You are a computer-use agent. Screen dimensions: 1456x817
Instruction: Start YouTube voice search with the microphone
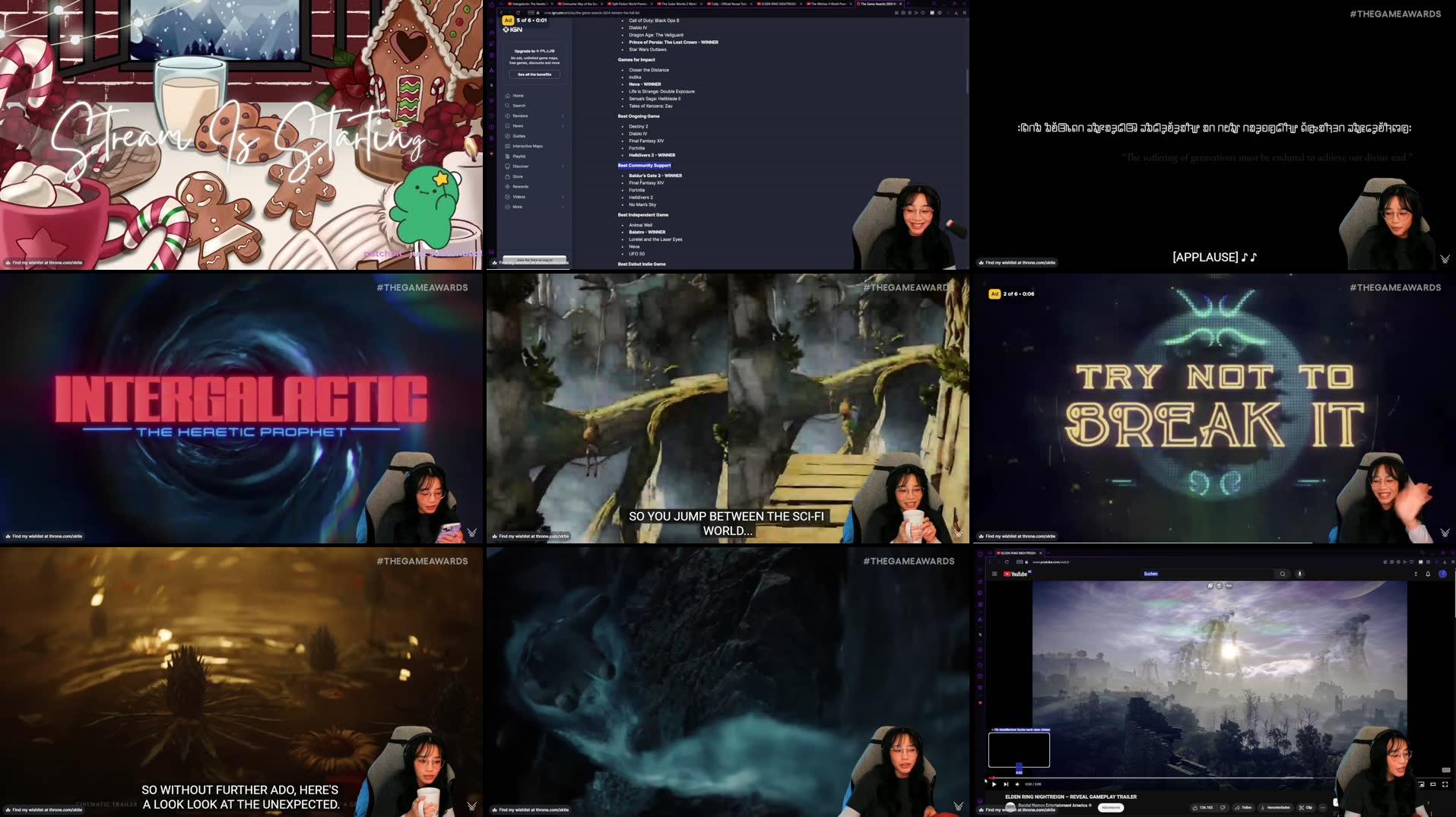click(1299, 574)
